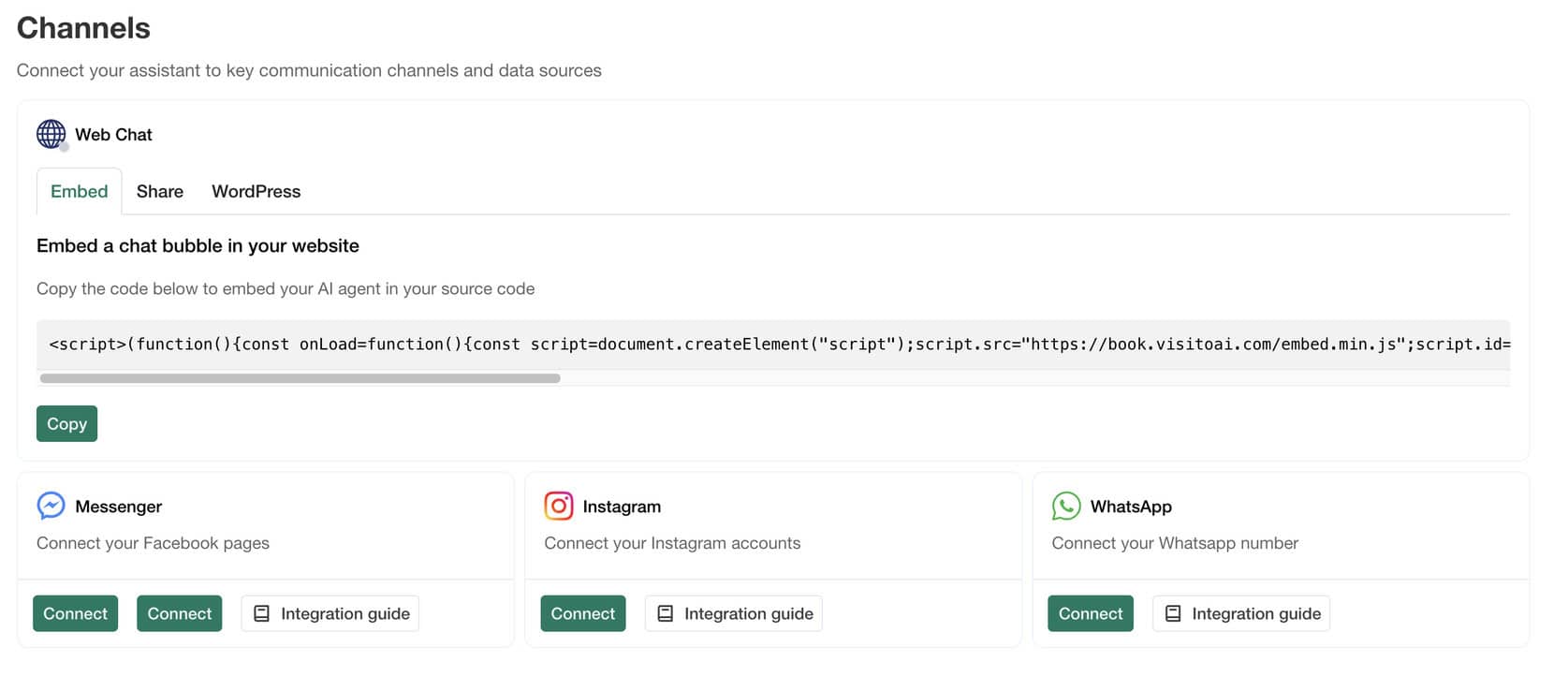Image resolution: width=1568 pixels, height=691 pixels.
Task: Connect your Instagram accounts
Action: pos(582,613)
